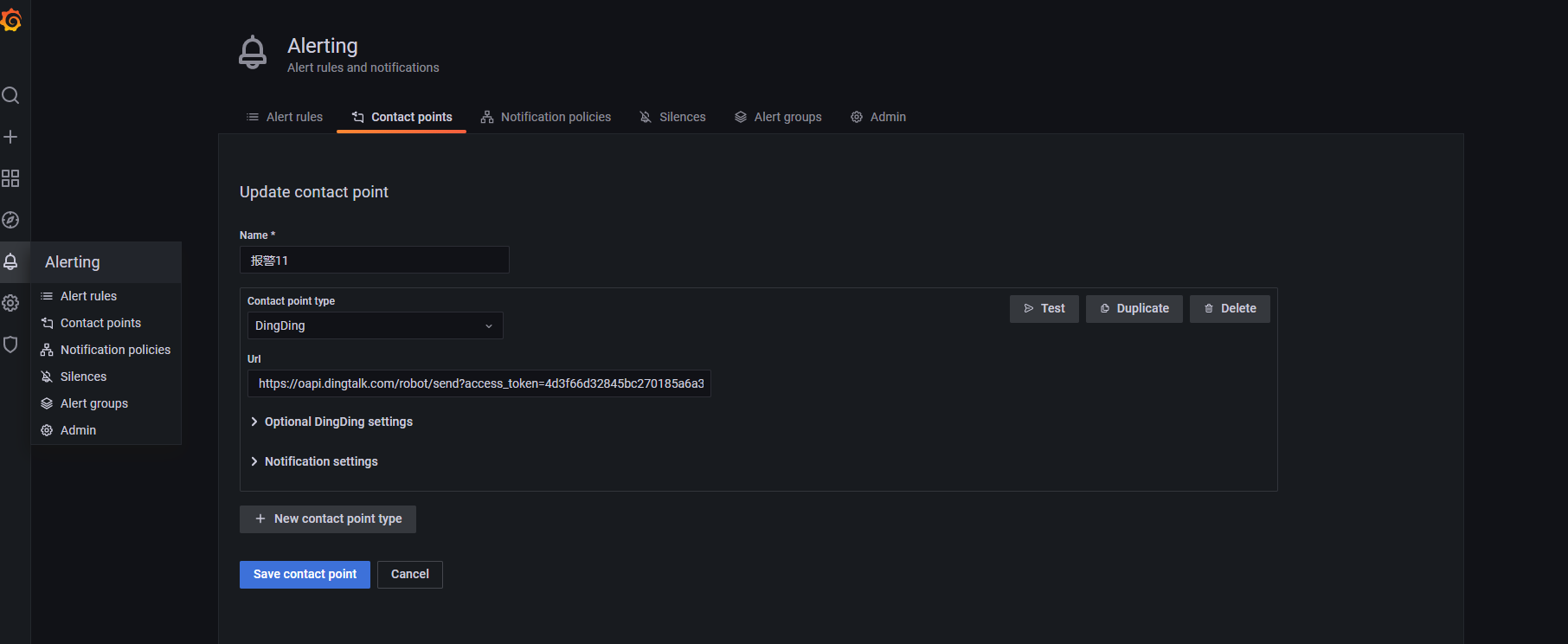Switch to the Alert groups tab
This screenshot has width=1568, height=644.
pyautogui.click(x=778, y=117)
